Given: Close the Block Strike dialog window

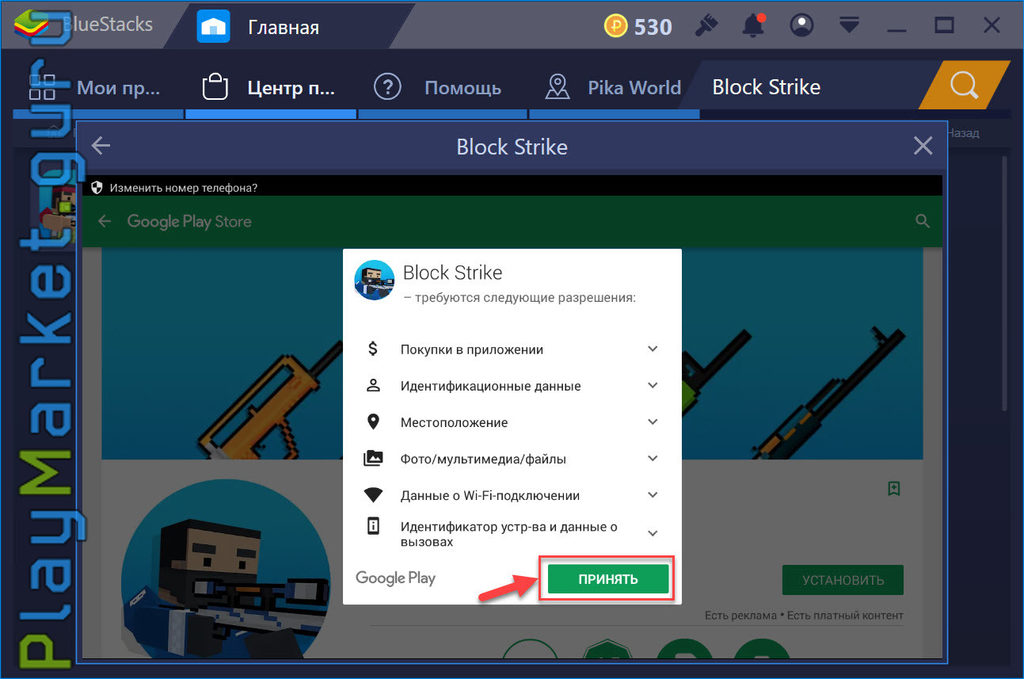Looking at the screenshot, I should pos(923,145).
